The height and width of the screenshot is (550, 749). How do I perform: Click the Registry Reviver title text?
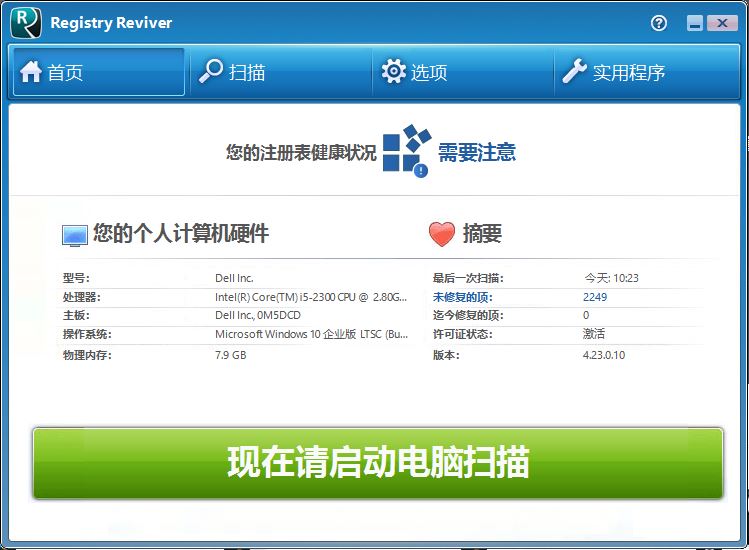pos(111,23)
